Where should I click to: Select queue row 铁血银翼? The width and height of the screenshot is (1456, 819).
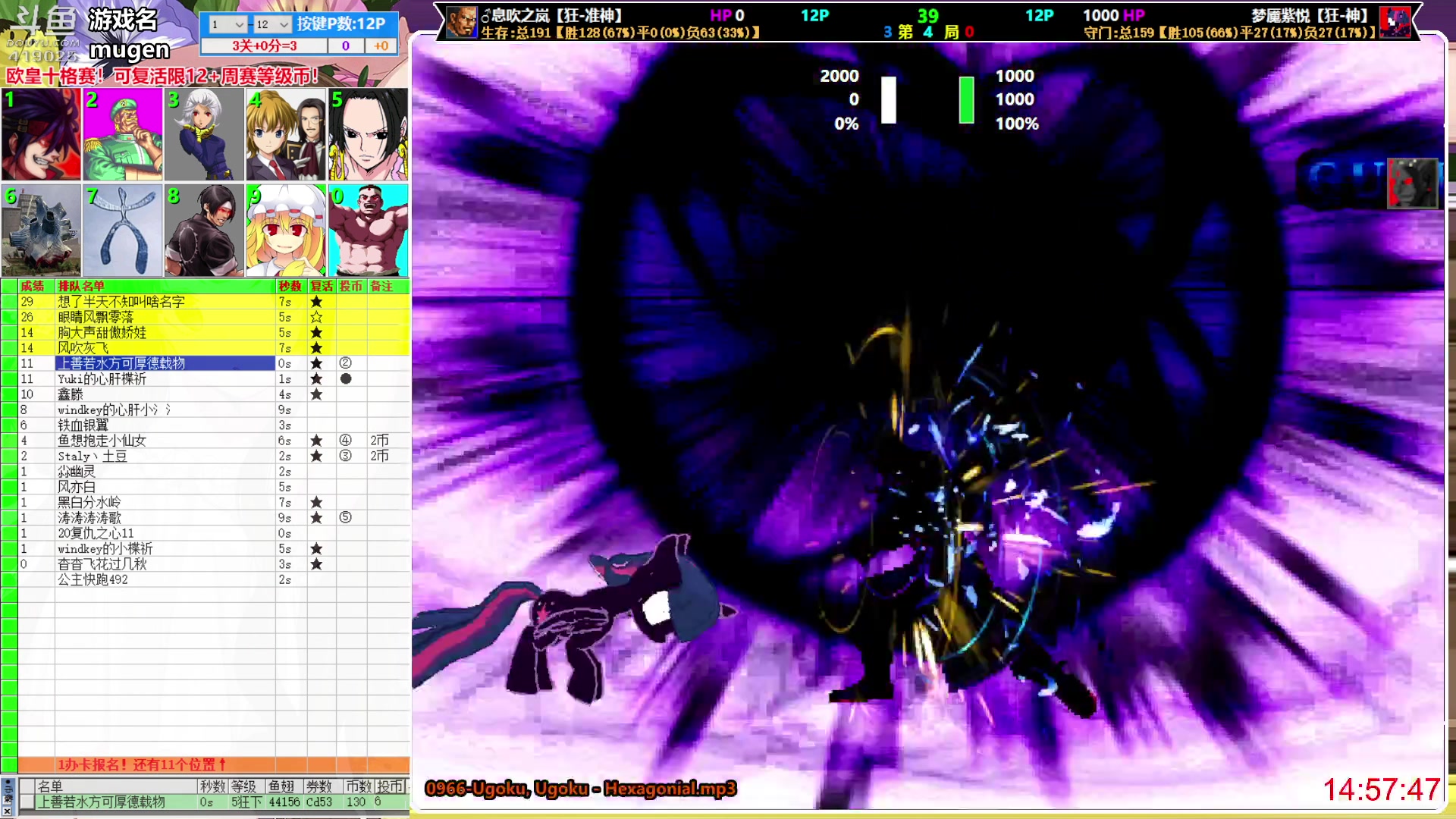click(214, 425)
